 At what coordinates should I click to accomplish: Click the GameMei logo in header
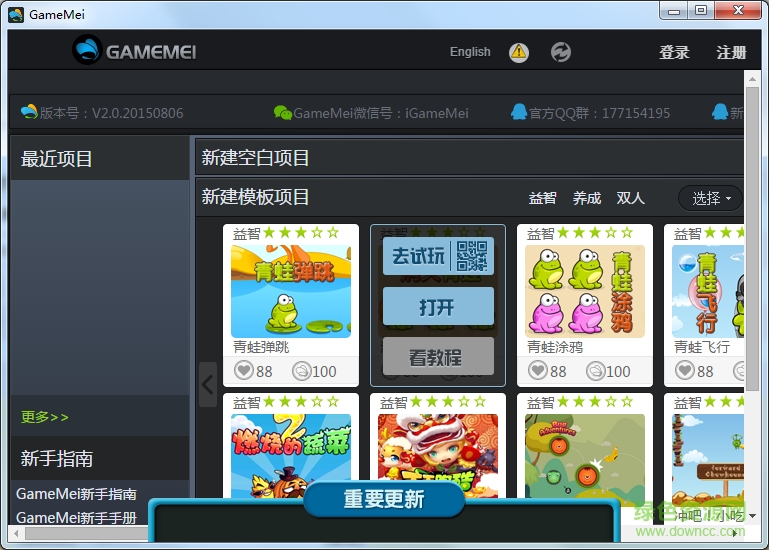tap(134, 51)
